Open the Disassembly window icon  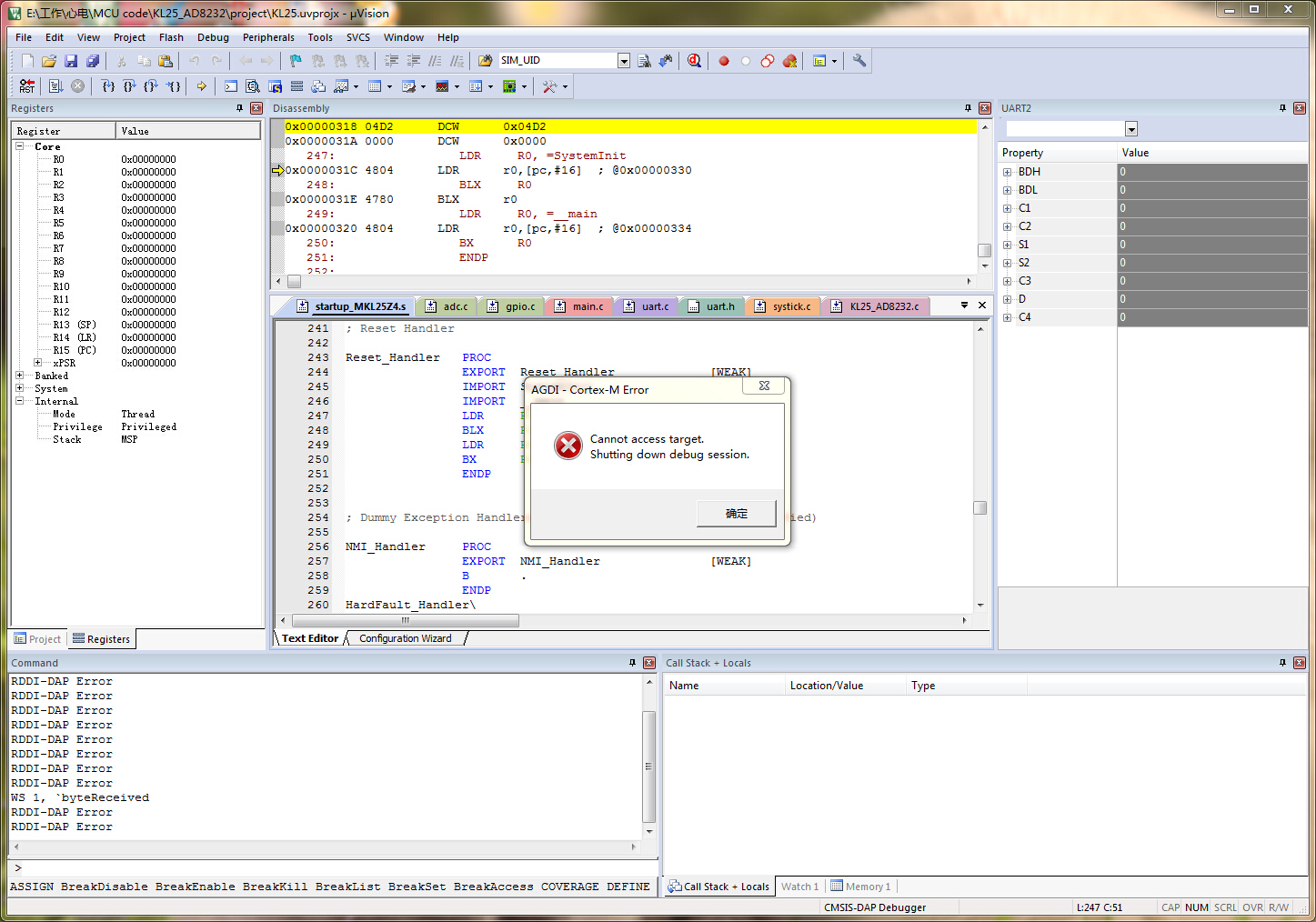(x=253, y=86)
